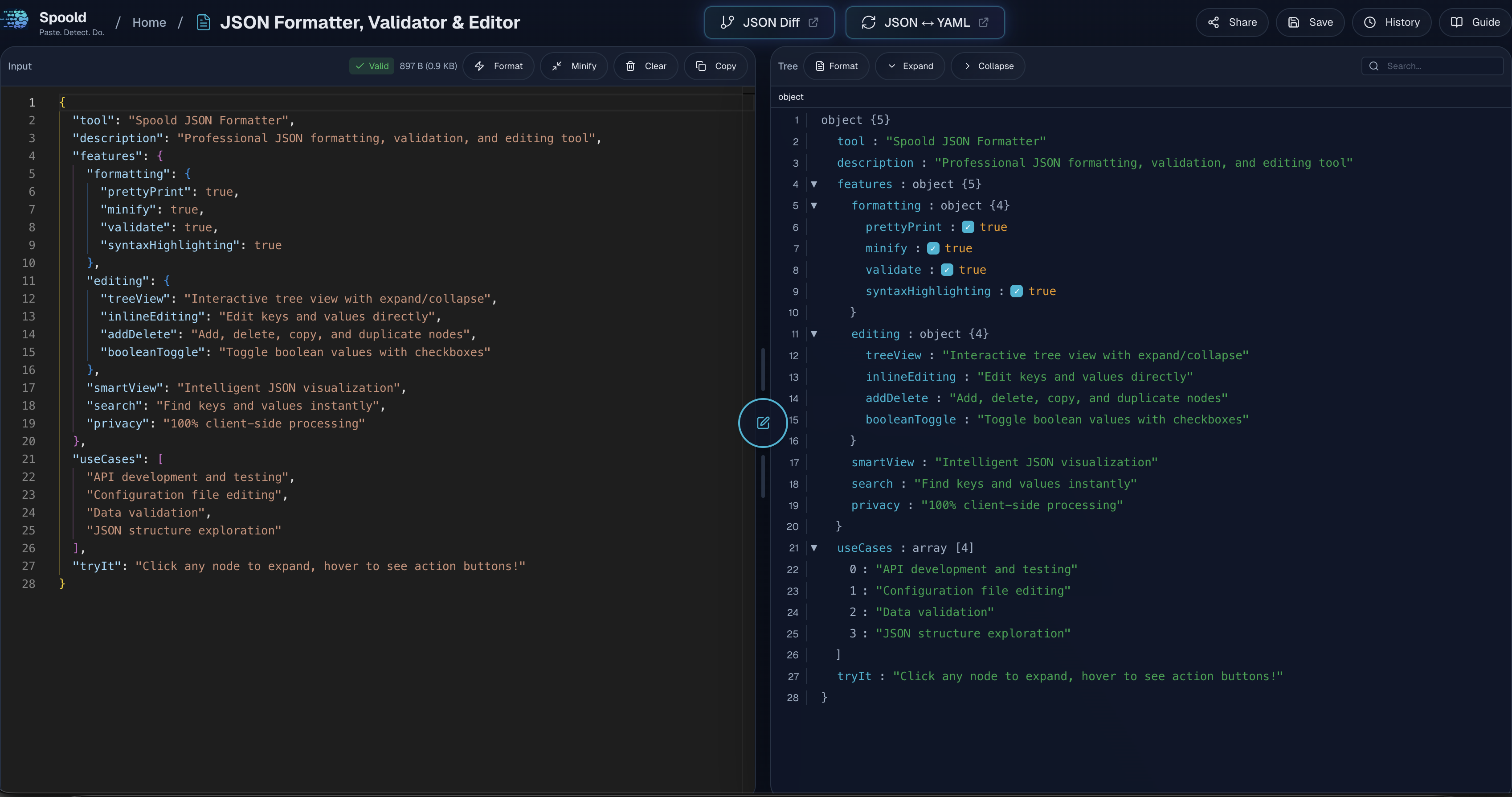Uncheck the prettyPrint true checkbox

click(968, 227)
